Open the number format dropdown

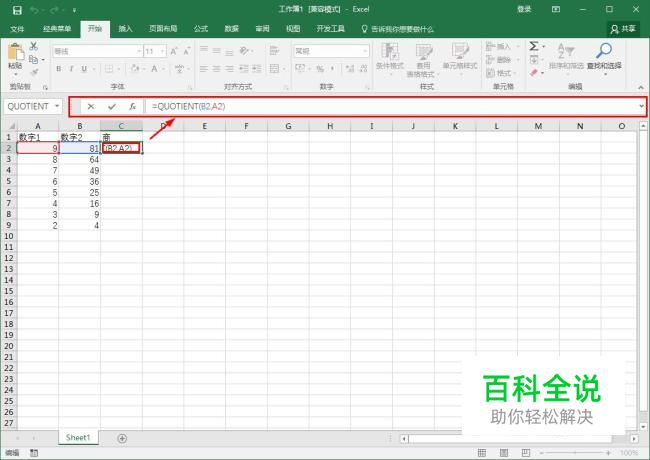tap(365, 51)
